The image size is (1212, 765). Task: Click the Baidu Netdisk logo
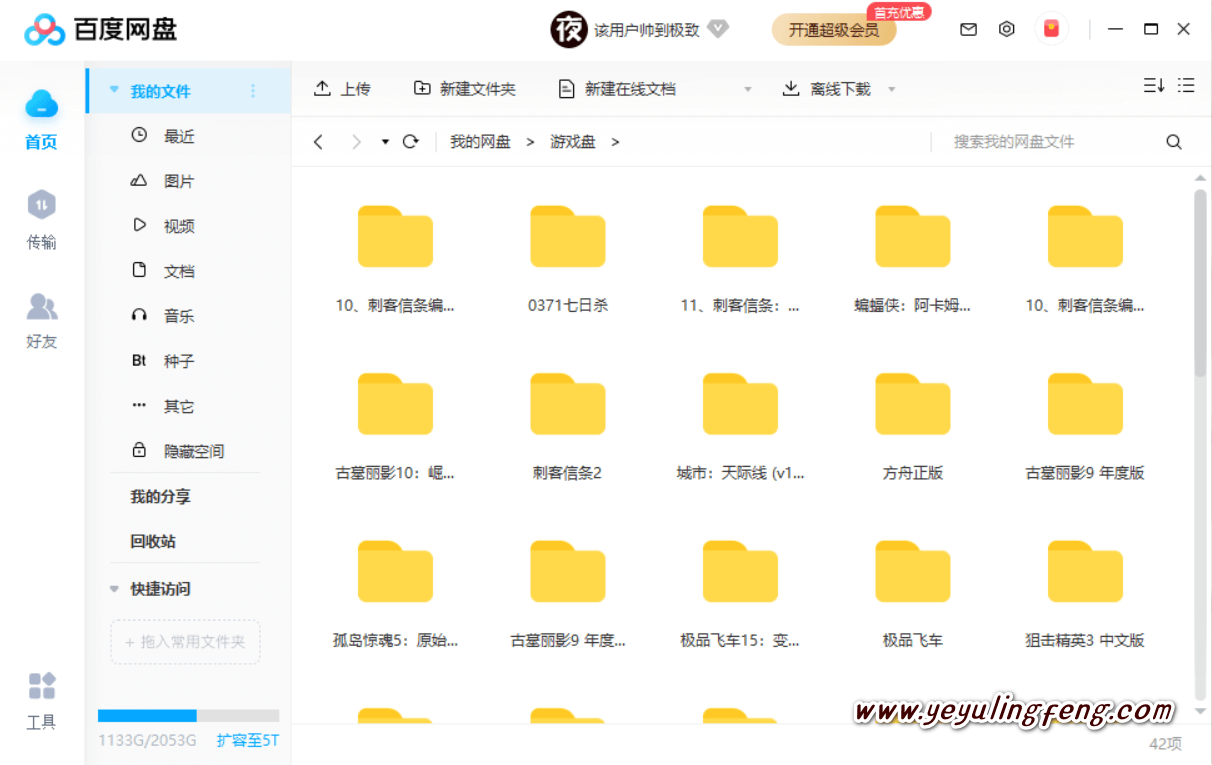coord(100,29)
